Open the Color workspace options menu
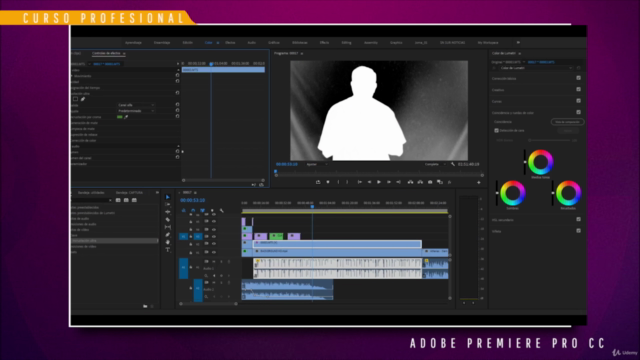Image resolution: width=640 pixels, height=360 pixels. coord(218,43)
